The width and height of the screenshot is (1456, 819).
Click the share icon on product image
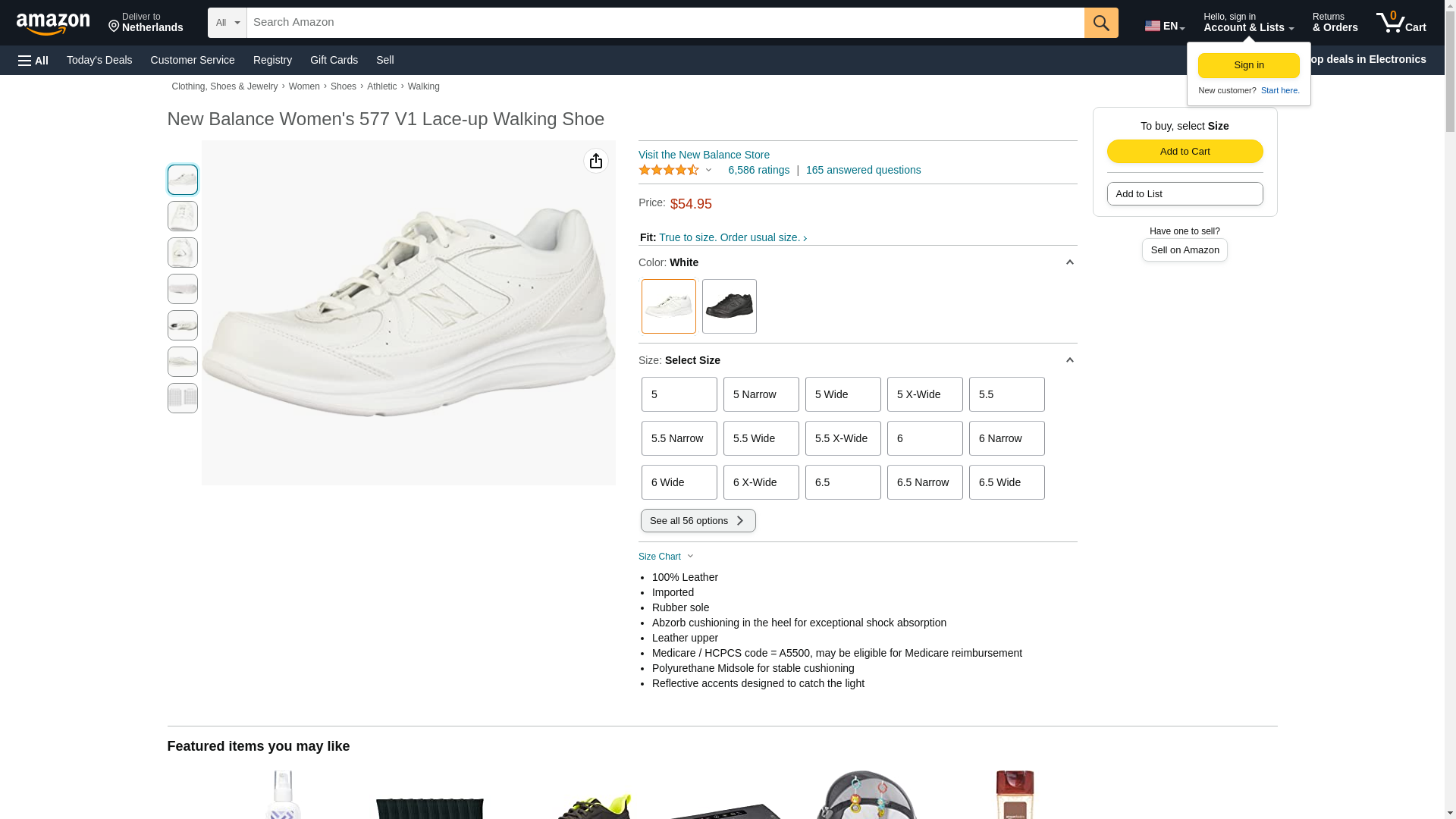(x=596, y=161)
